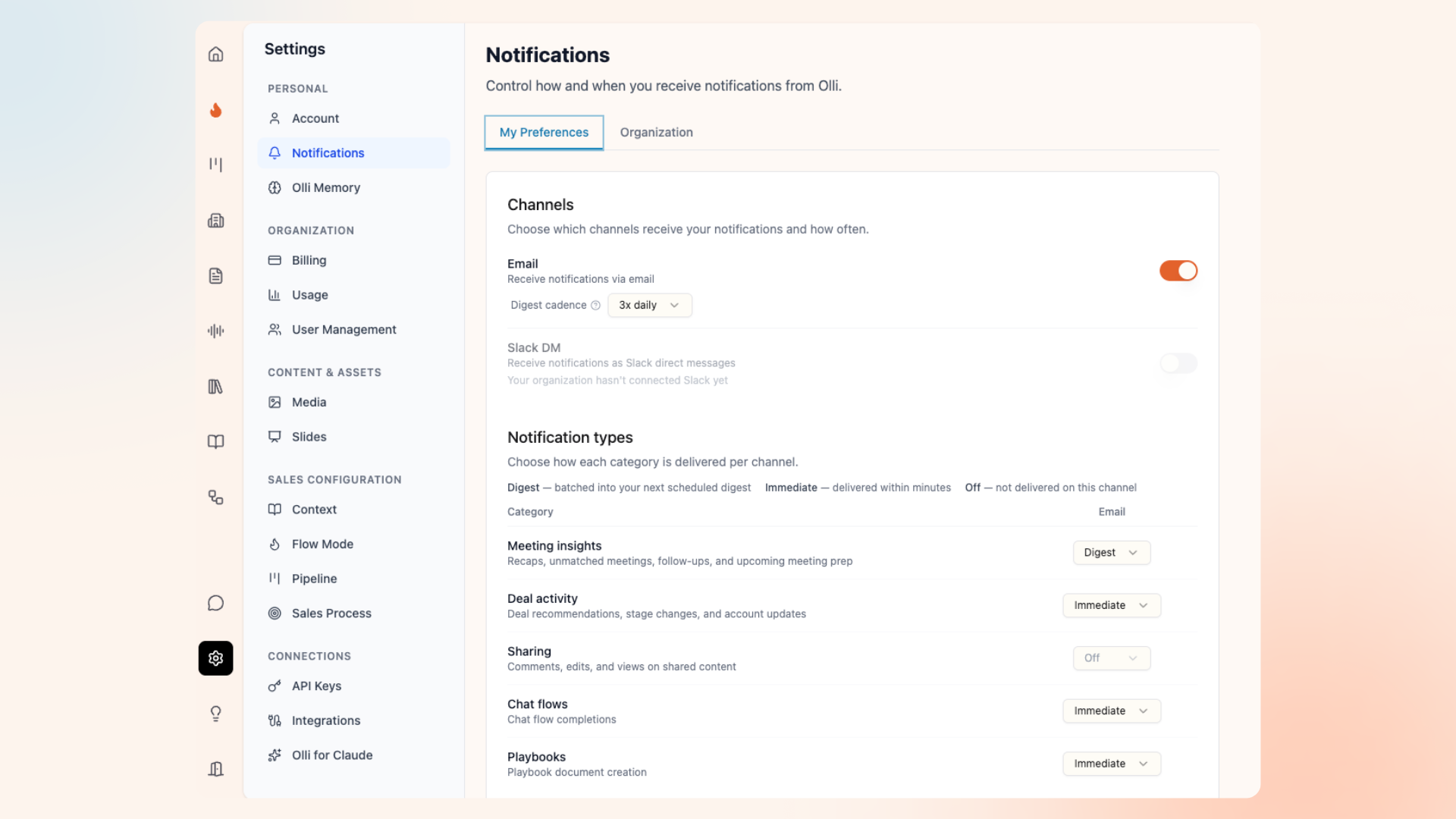Select the My Preferences tab
Image resolution: width=1456 pixels, height=819 pixels.
[x=543, y=132]
